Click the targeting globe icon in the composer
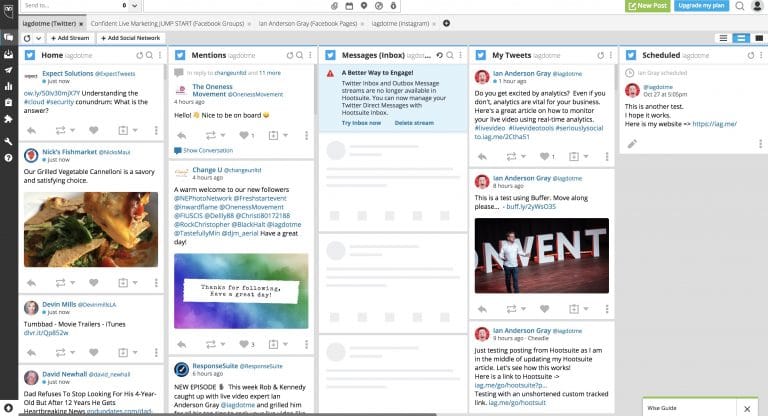Viewport: 768px width, 416px height. coord(379,6)
